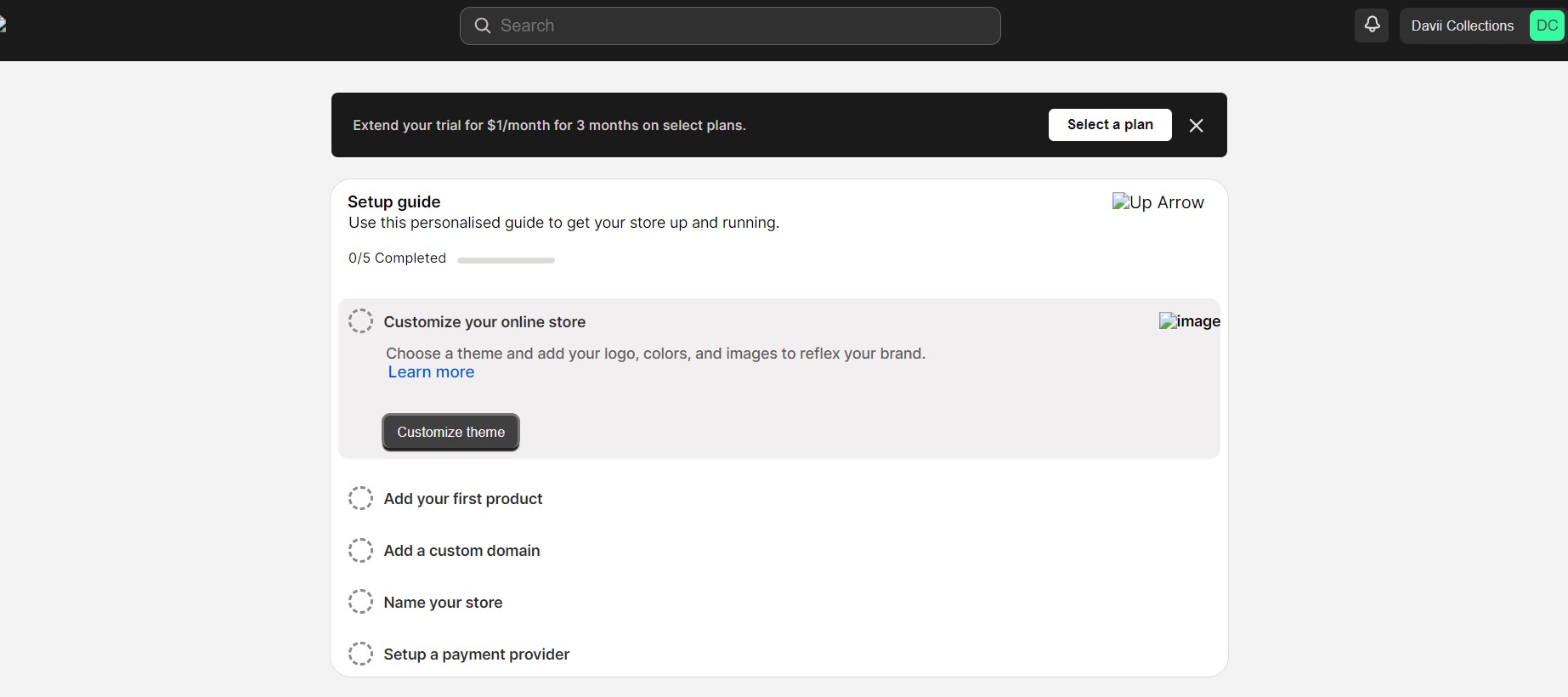Viewport: 1568px width, 697px height.
Task: Open the notifications bell
Action: [x=1371, y=25]
